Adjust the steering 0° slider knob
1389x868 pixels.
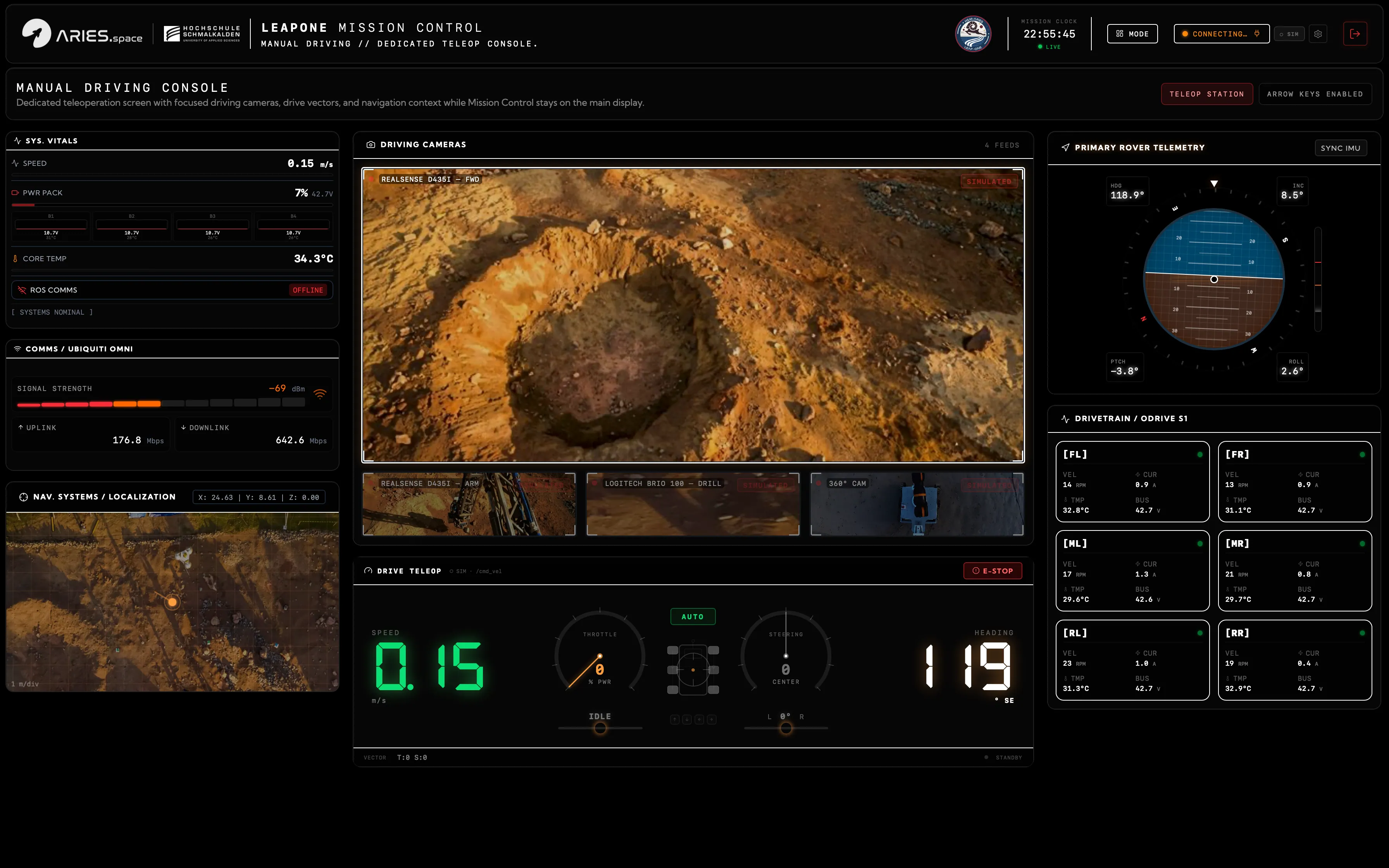tap(786, 728)
